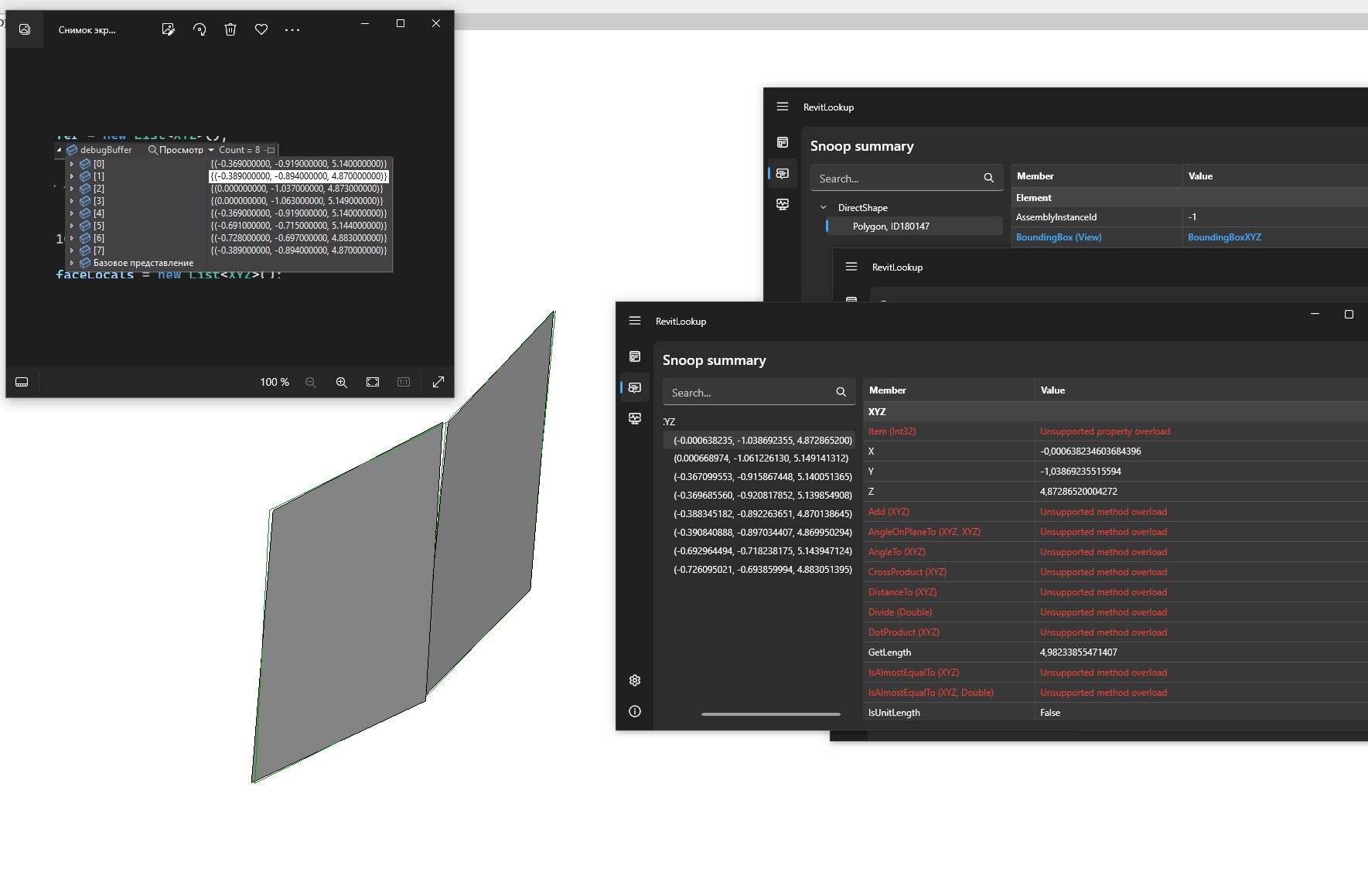Click the DistanceTo (XYZ) member row
Image resolution: width=1368 pixels, height=896 pixels.
click(x=1115, y=592)
